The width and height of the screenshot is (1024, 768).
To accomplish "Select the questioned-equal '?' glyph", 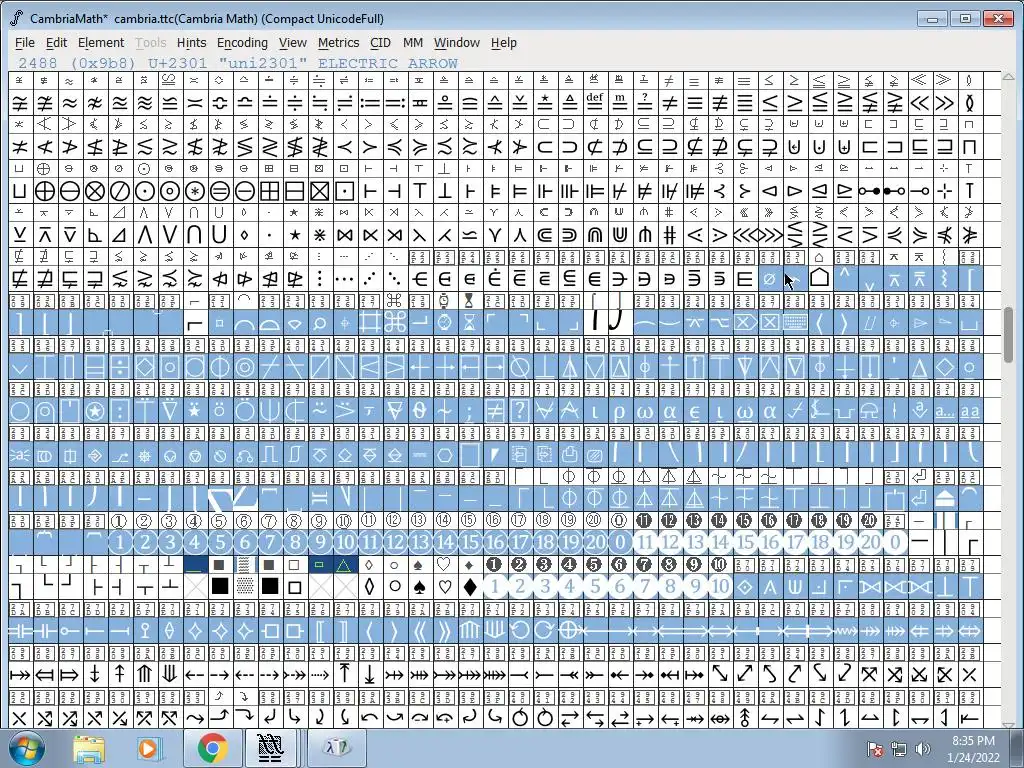I will (645, 103).
